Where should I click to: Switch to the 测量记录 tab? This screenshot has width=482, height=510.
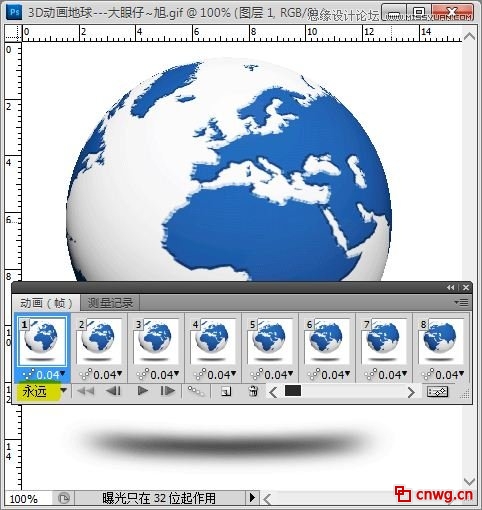click(110, 303)
